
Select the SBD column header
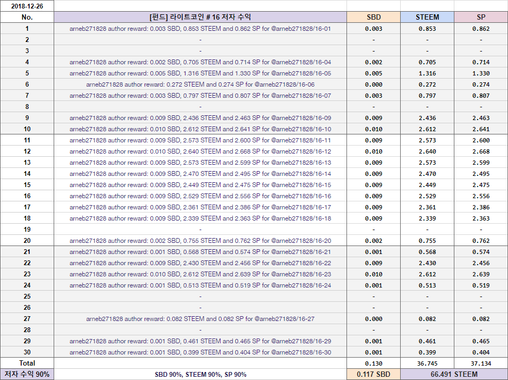click(373, 17)
